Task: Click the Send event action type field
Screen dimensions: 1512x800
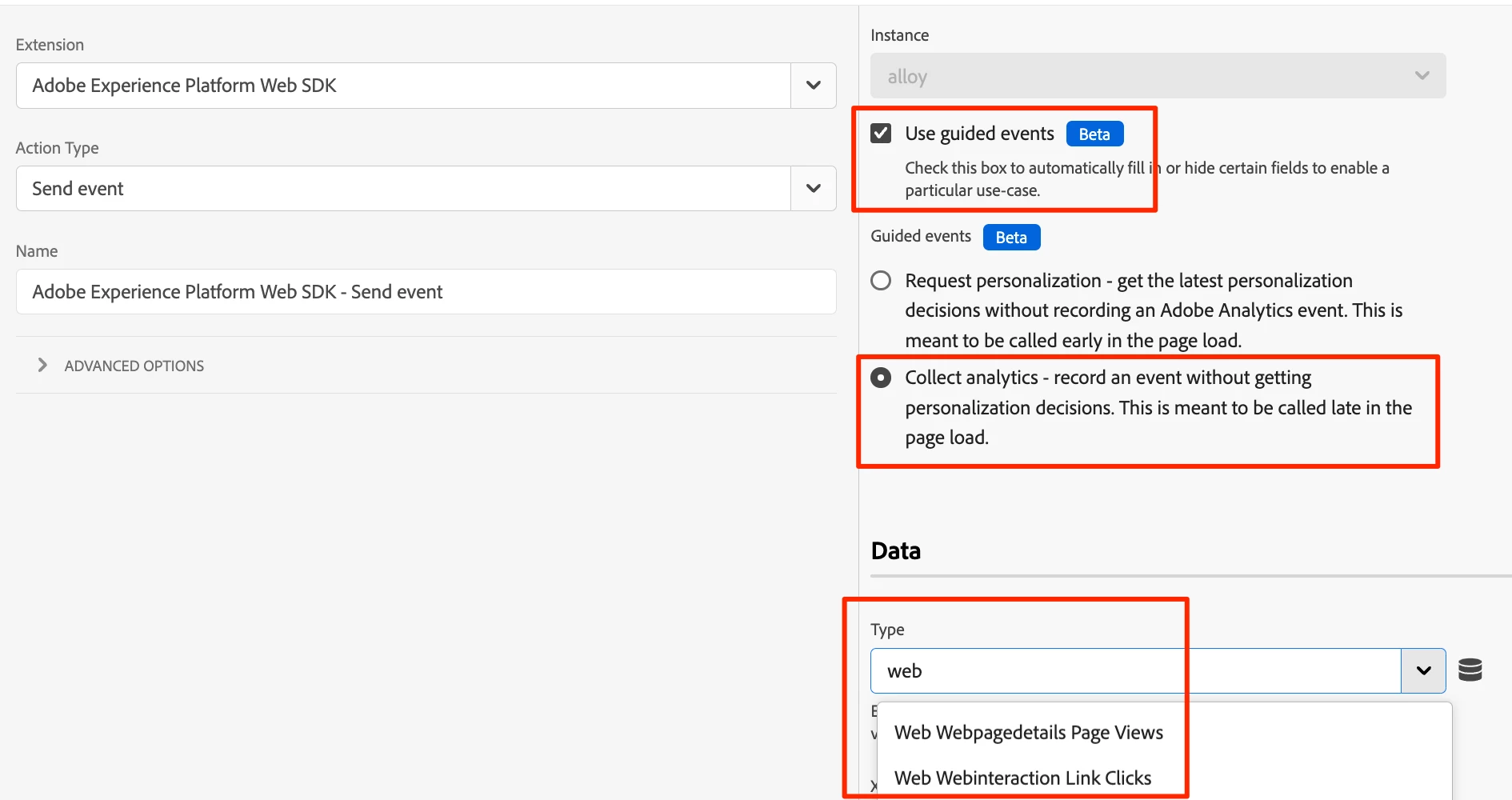Action: pos(403,189)
